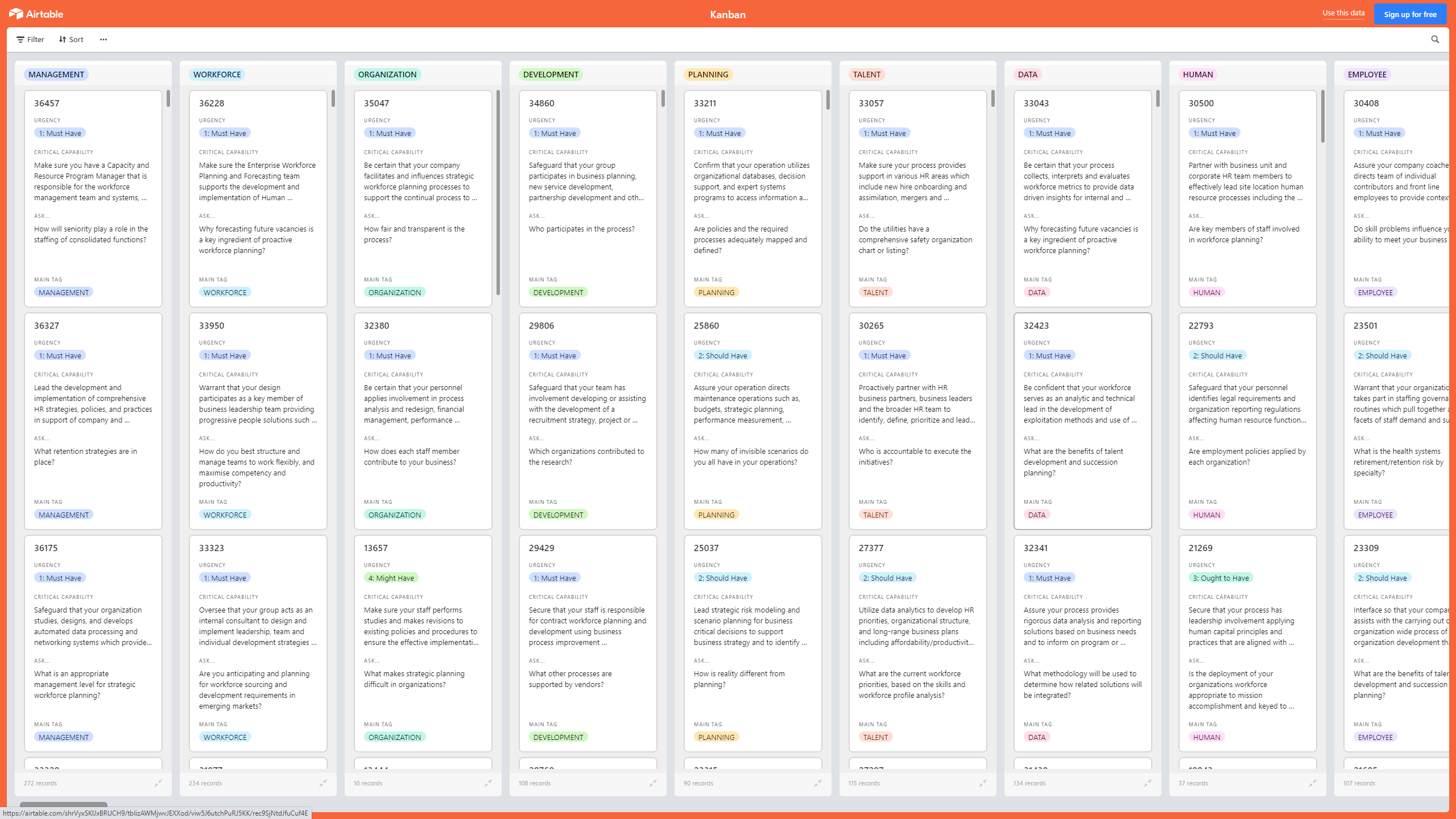The height and width of the screenshot is (819, 1456).
Task: Select the PLANNING tab column header
Action: pos(708,74)
